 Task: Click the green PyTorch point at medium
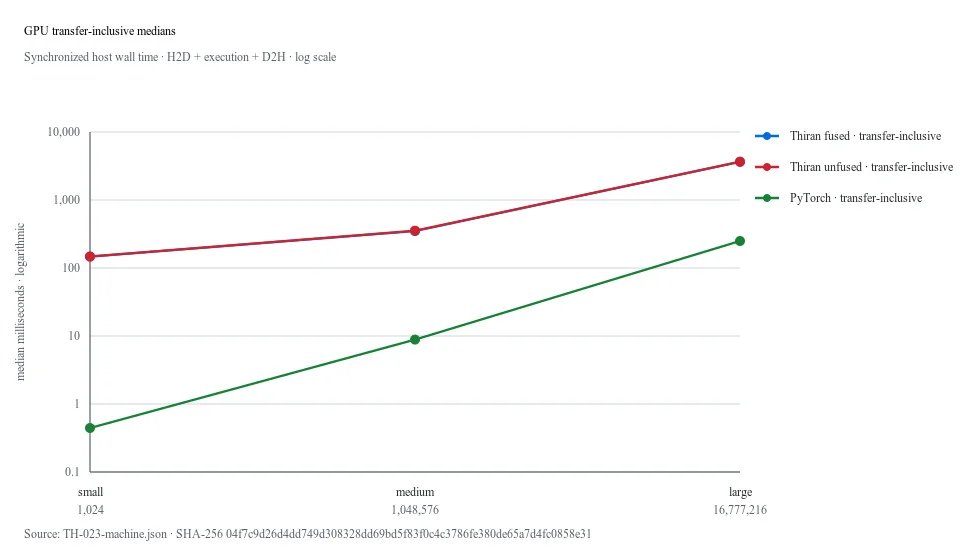415,340
